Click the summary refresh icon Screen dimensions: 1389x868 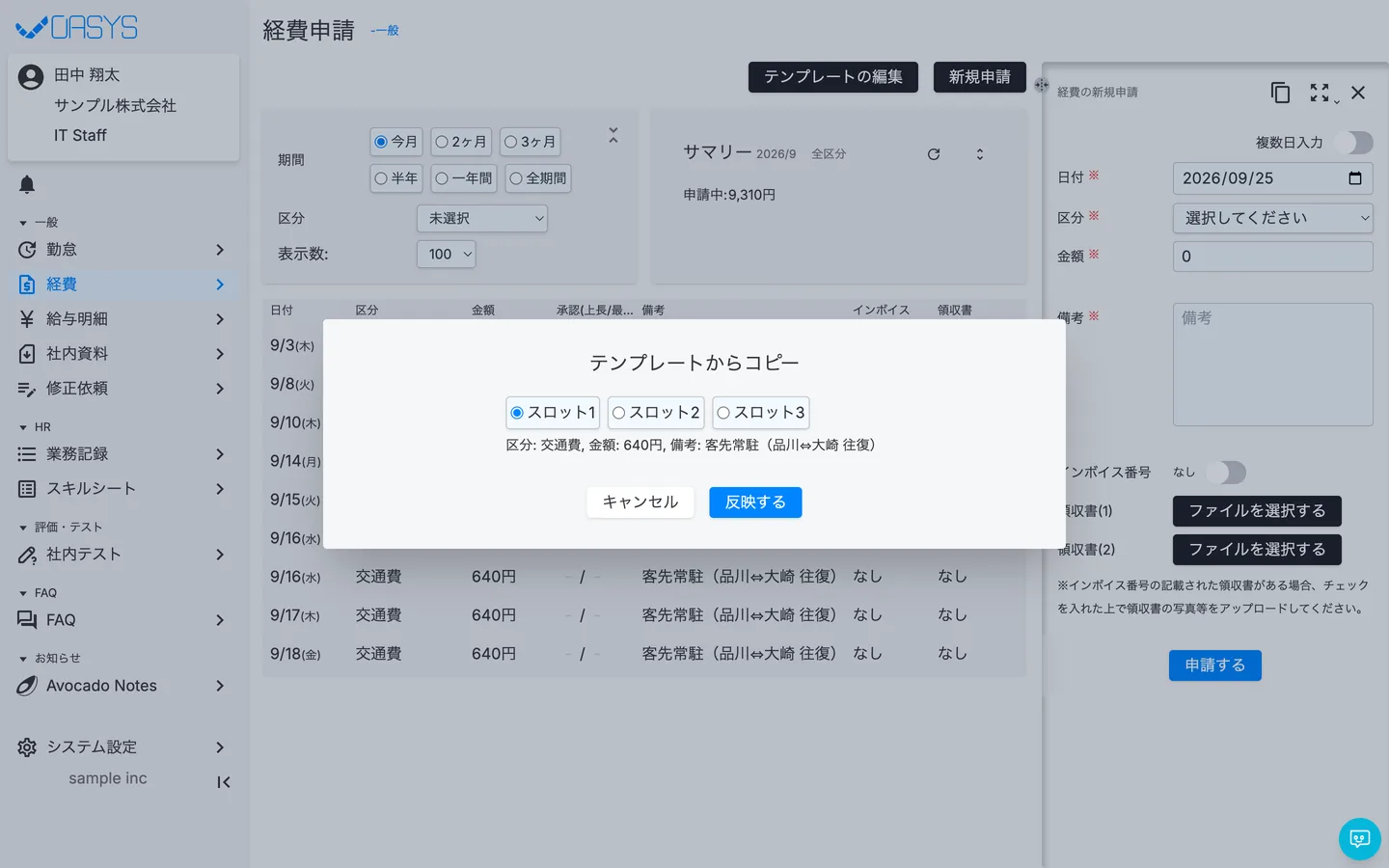(x=934, y=154)
